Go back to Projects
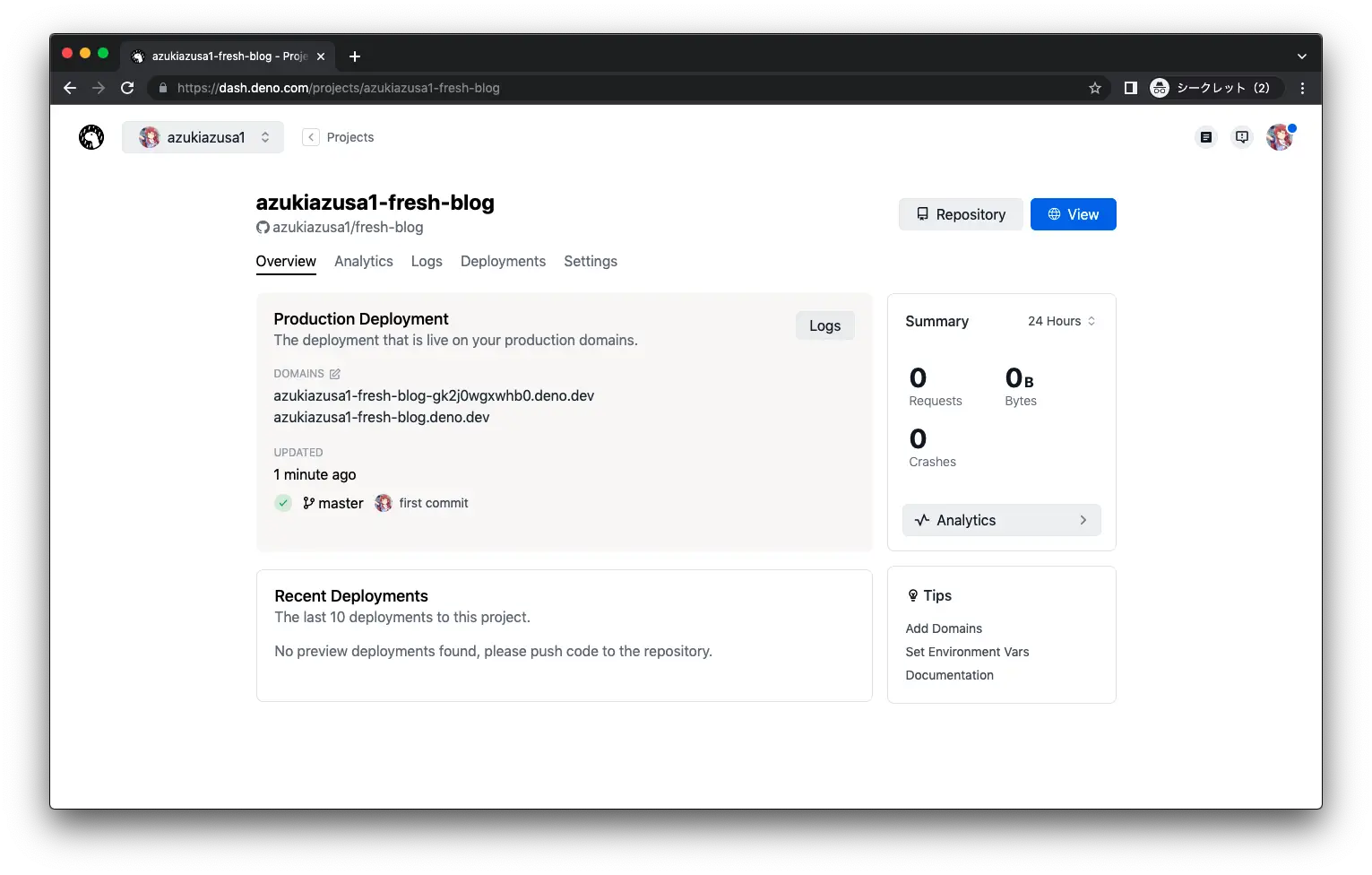1372x875 pixels. coord(349,137)
